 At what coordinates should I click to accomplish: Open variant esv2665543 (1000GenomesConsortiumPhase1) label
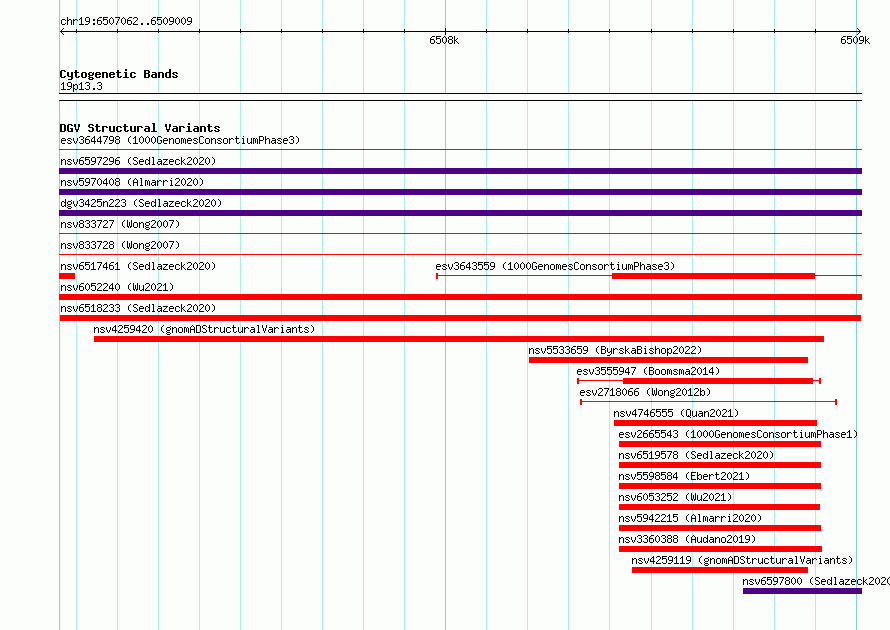tap(738, 434)
